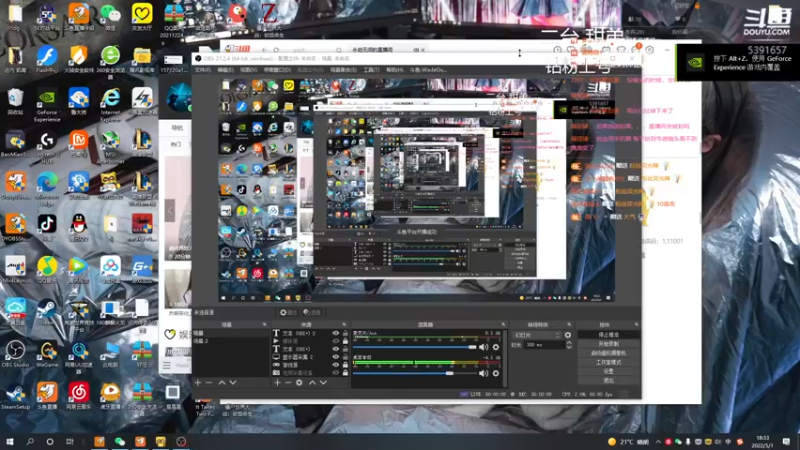Open the SteamSetup desktop icon

15,395
